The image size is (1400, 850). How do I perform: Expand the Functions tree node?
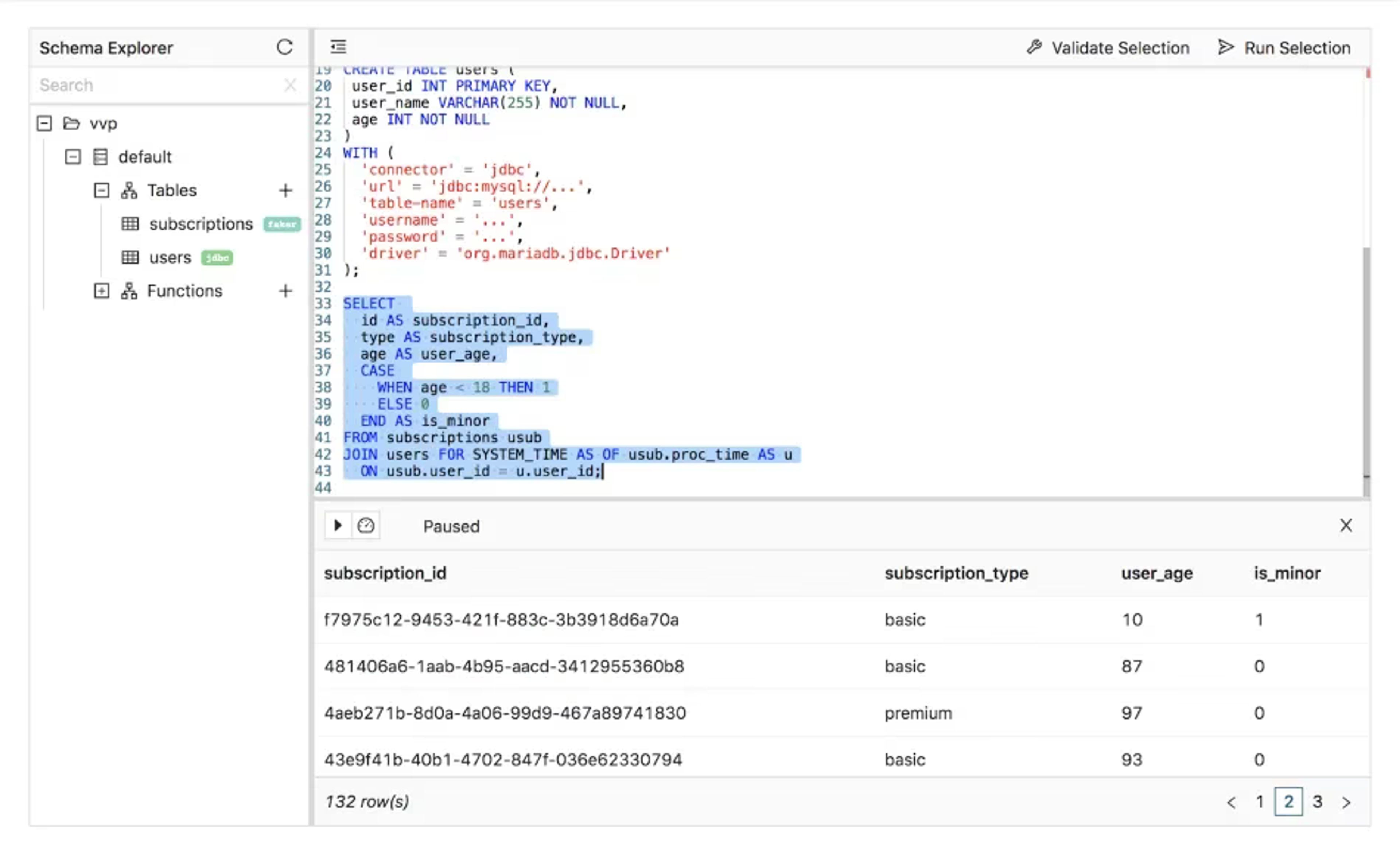(101, 291)
